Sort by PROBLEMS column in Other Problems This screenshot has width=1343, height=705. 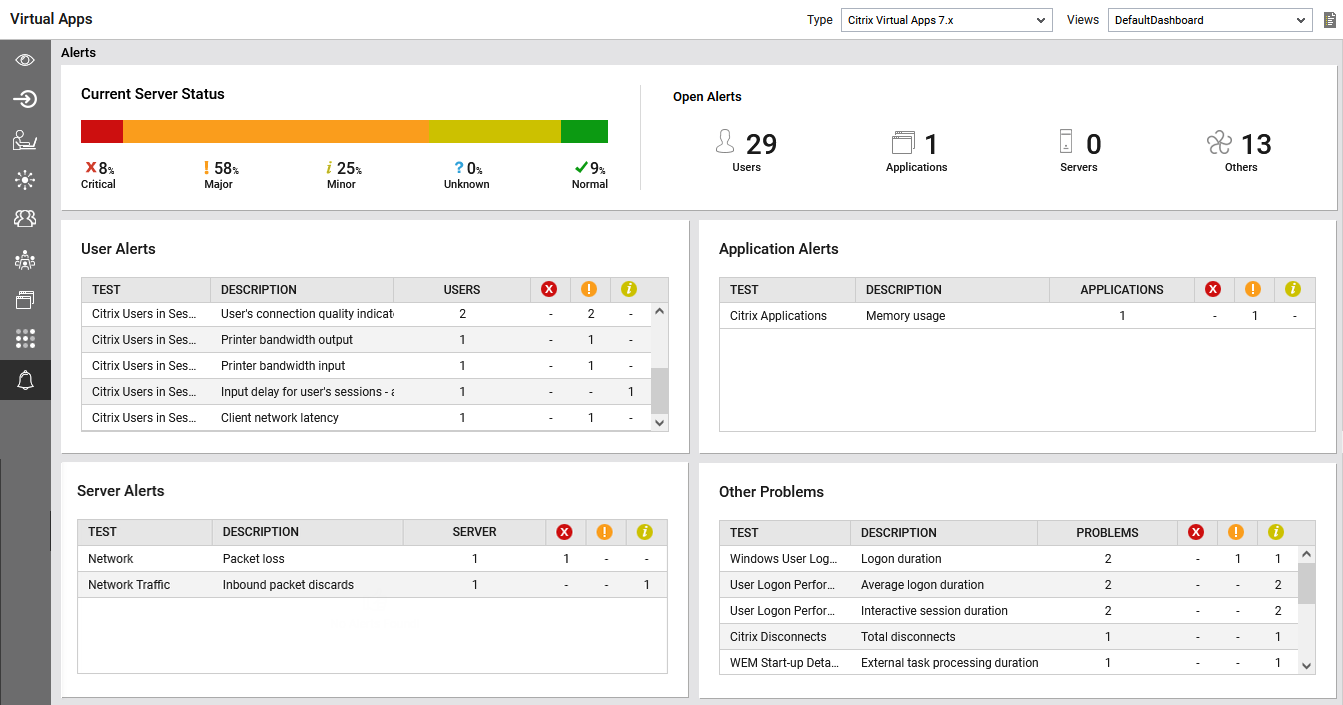pyautogui.click(x=1106, y=533)
